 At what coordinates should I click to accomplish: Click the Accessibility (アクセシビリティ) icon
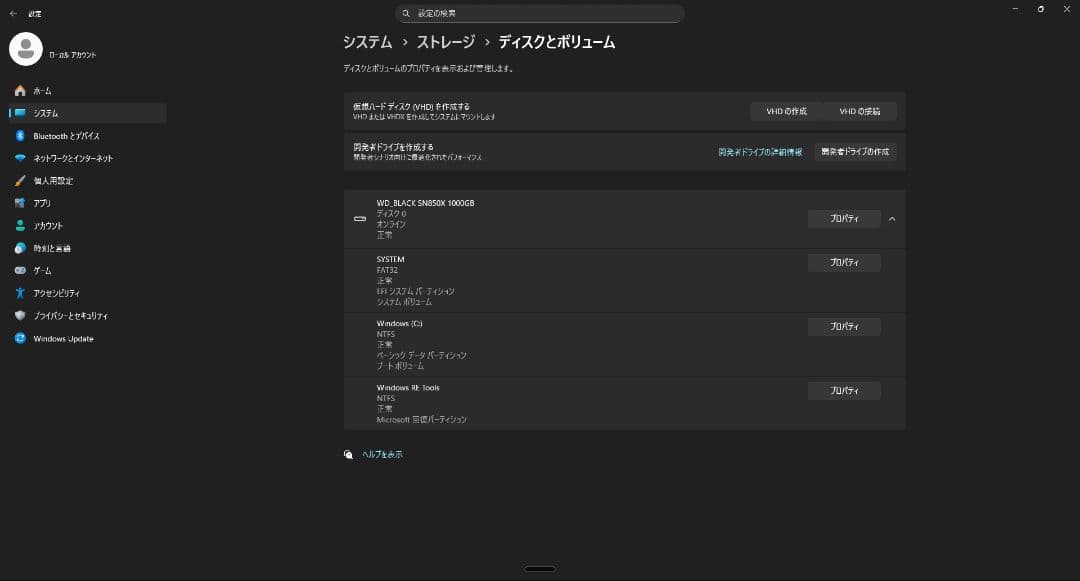tap(20, 293)
